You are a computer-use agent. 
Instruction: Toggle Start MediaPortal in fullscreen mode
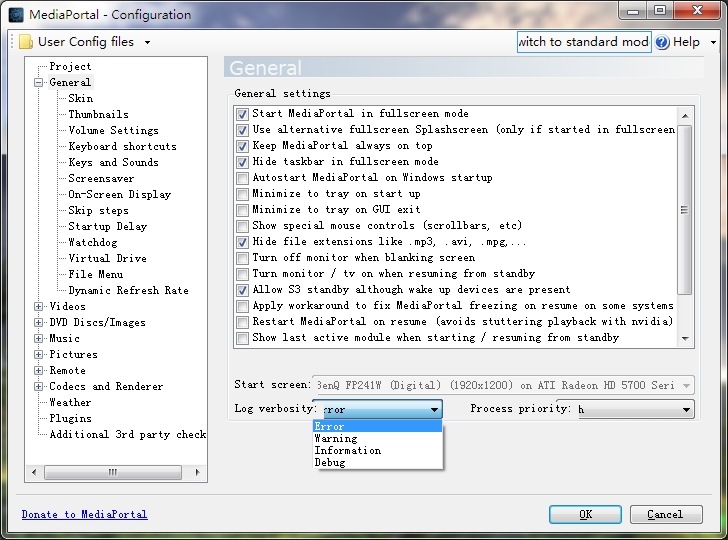[242, 114]
